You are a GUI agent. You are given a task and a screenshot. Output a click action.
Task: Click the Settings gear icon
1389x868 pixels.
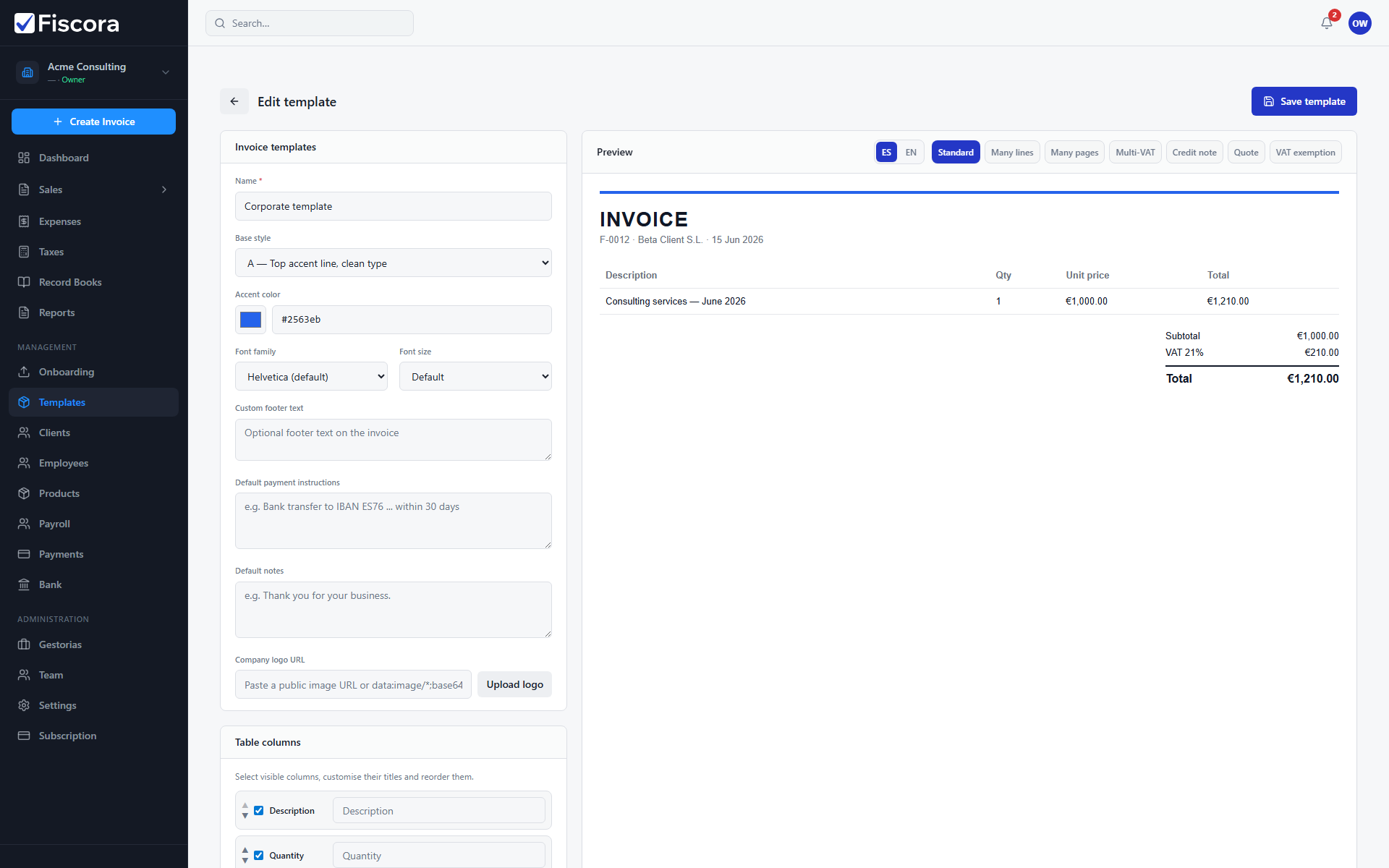tap(24, 705)
